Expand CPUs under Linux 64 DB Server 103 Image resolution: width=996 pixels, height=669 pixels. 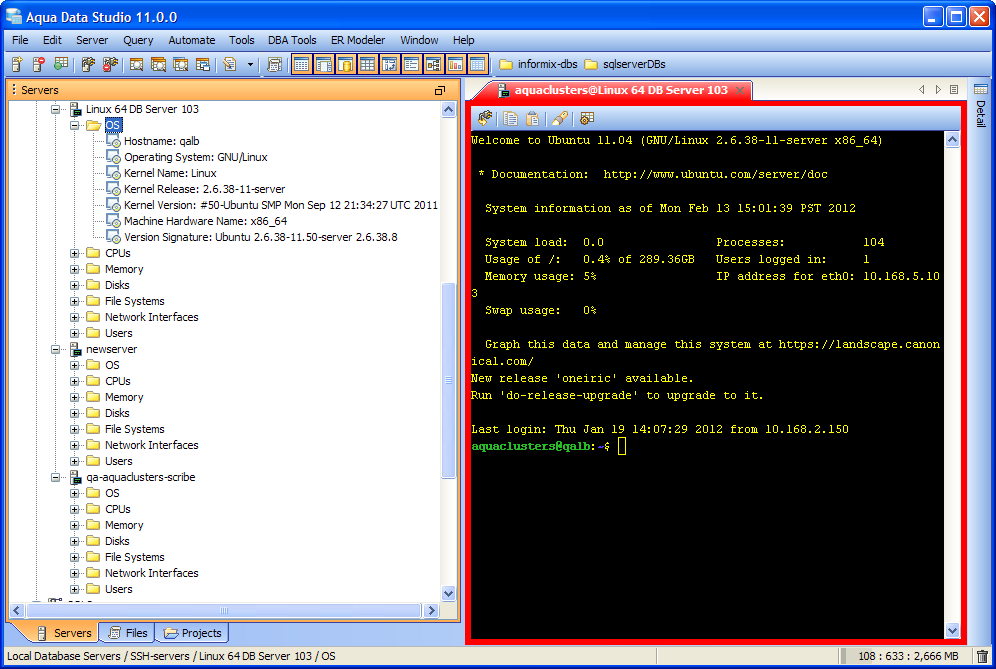[x=74, y=253]
